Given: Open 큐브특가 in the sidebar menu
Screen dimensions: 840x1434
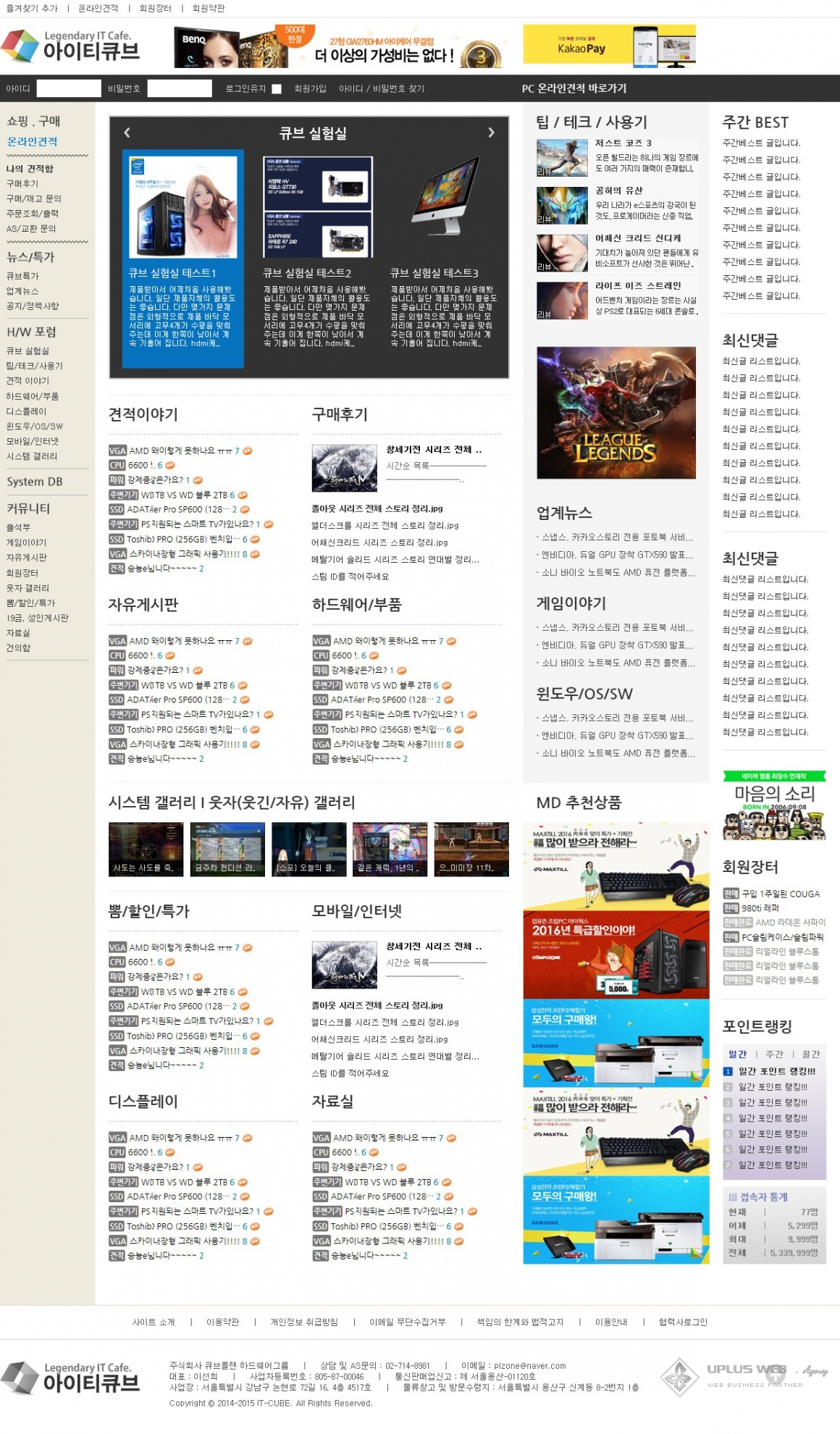Looking at the screenshot, I should click(22, 276).
